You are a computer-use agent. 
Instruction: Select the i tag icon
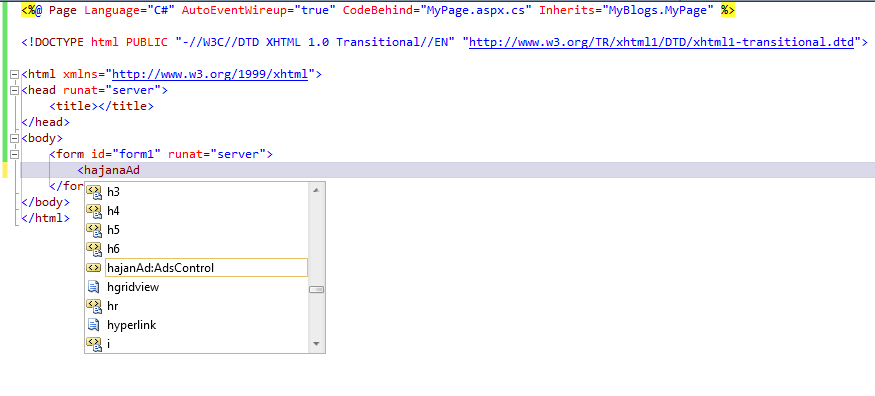point(94,344)
